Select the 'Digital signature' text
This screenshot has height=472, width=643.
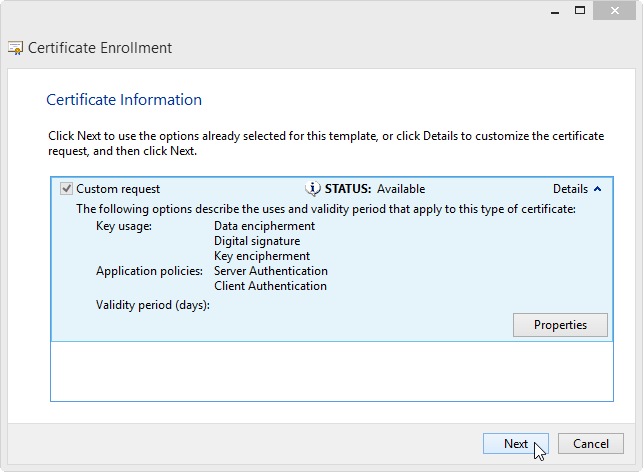pyautogui.click(x=257, y=241)
